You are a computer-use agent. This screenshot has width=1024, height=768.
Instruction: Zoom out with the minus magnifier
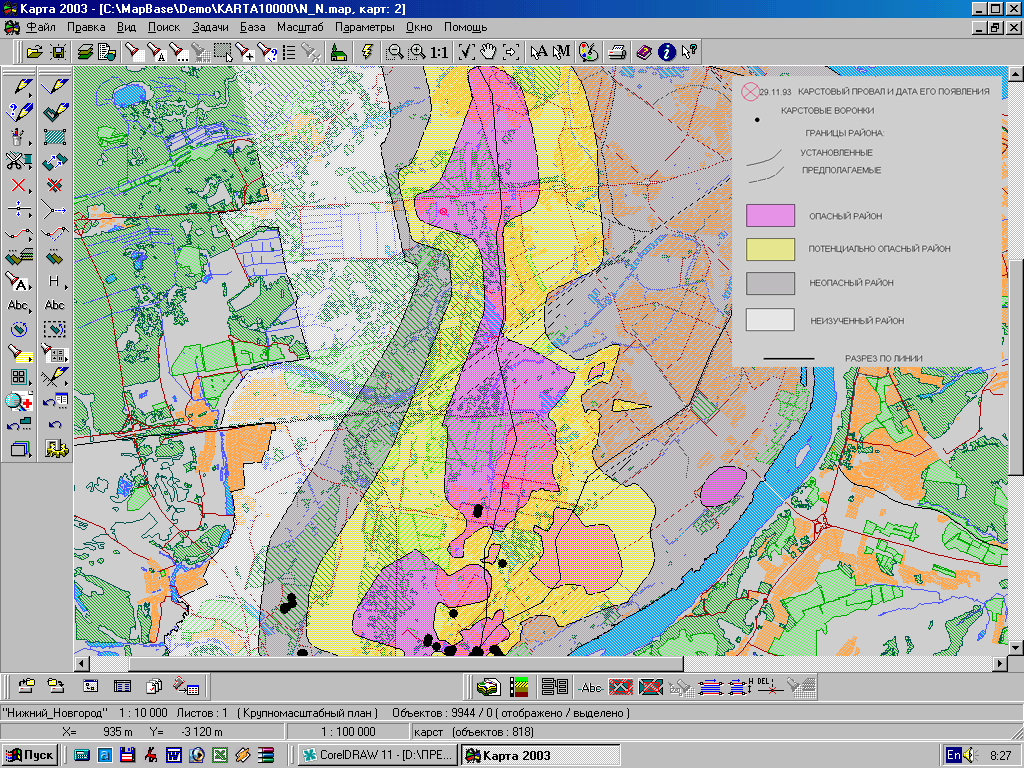coord(395,51)
